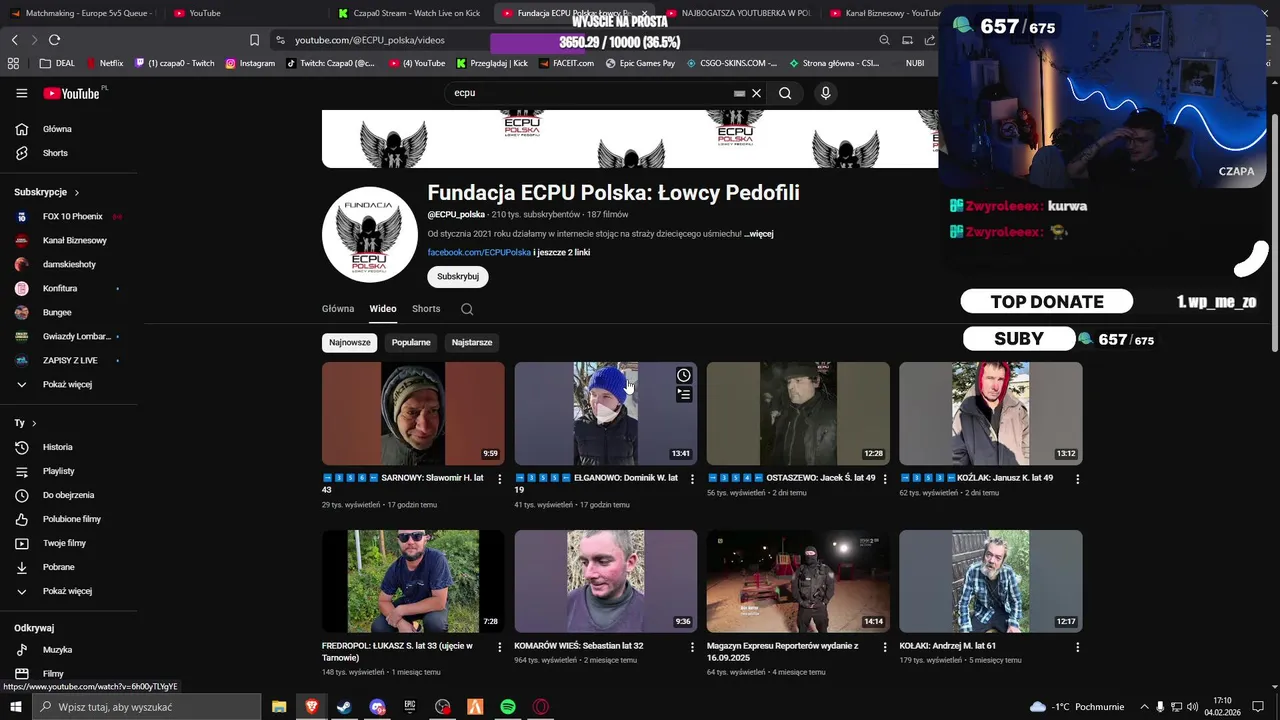The height and width of the screenshot is (720, 1280).
Task: Select the Popularne sort chip
Action: pyautogui.click(x=411, y=342)
